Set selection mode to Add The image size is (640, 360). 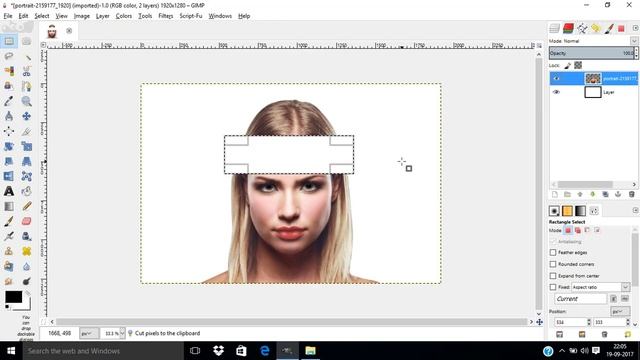578,230
